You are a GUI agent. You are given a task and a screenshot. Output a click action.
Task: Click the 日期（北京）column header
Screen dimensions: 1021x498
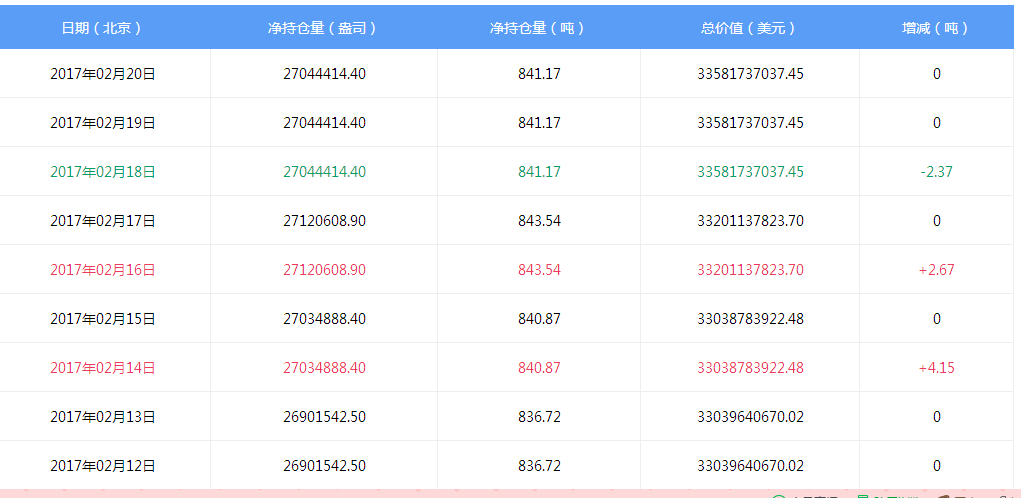102,28
